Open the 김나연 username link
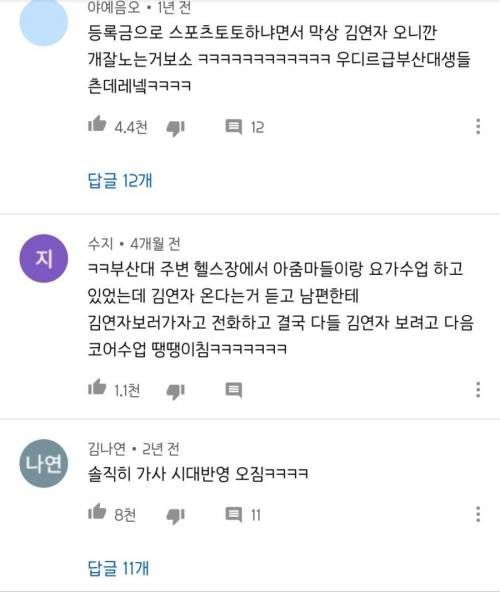The height and width of the screenshot is (592, 500). (107, 448)
